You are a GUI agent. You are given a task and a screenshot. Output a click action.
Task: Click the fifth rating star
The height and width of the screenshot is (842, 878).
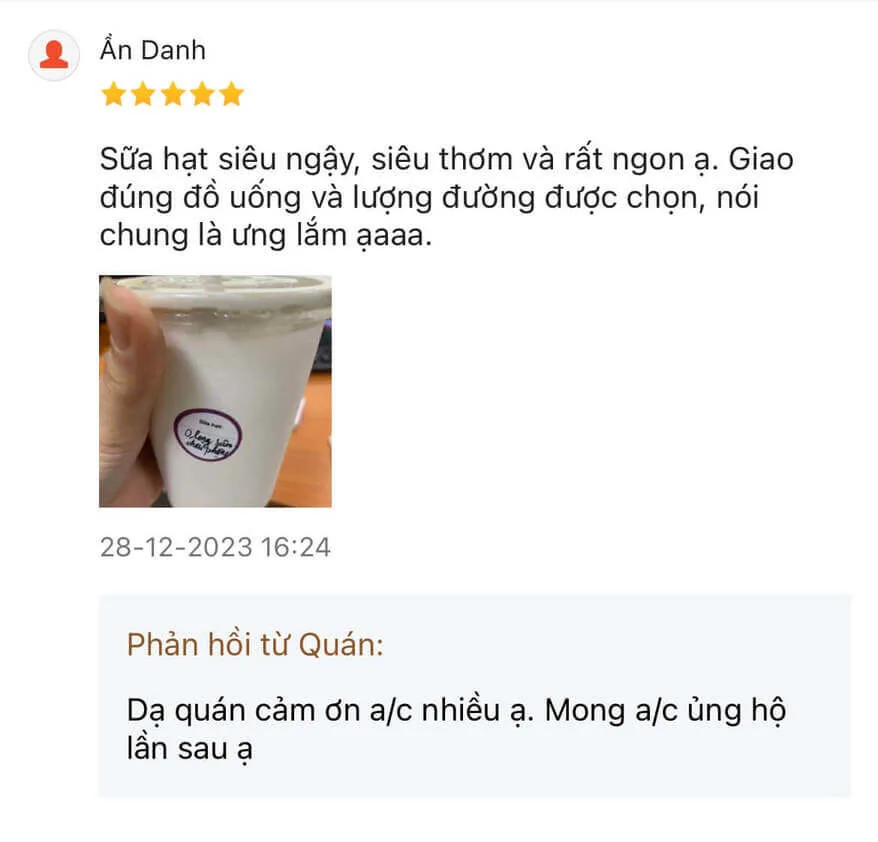[231, 93]
